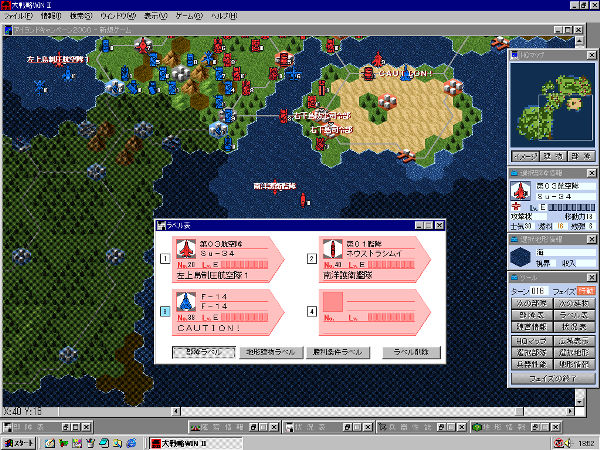Toggle the 建物 view in the HQ map panel
Image resolution: width=600 pixels, height=450 pixels.
pyautogui.click(x=553, y=156)
